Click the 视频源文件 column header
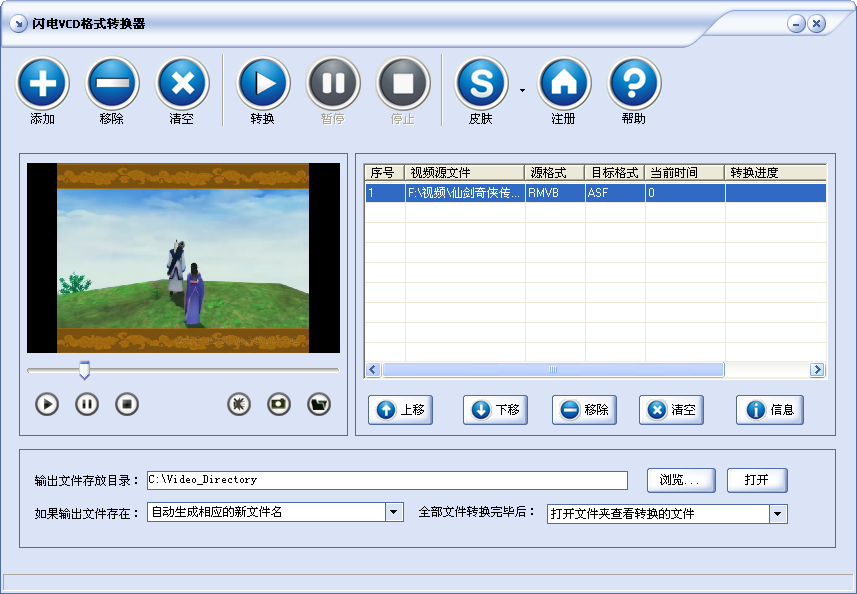The image size is (857, 594). tap(464, 173)
